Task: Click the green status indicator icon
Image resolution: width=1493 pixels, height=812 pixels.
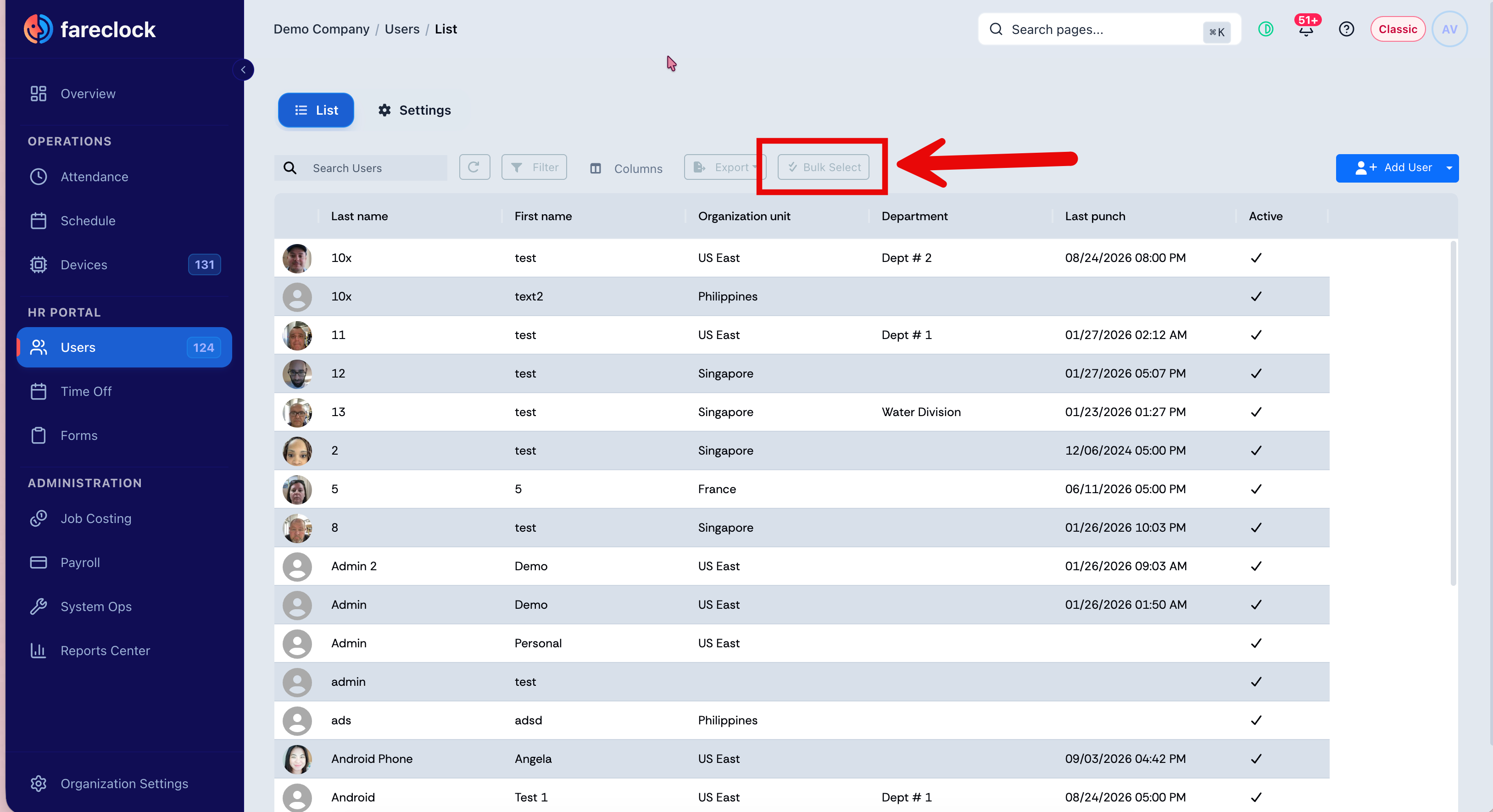Action: (x=1266, y=29)
